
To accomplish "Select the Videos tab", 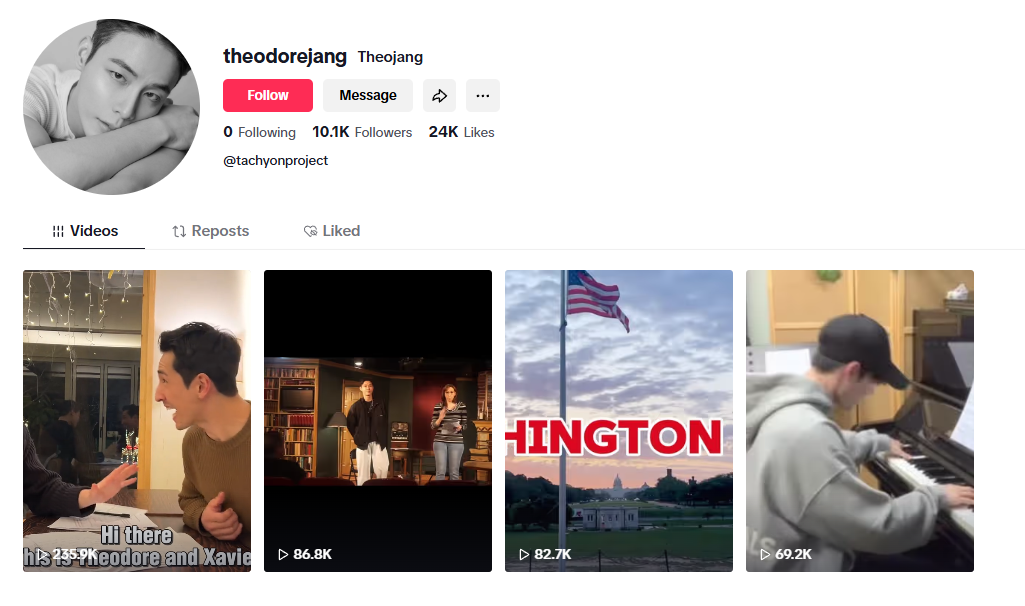I will click(x=84, y=231).
